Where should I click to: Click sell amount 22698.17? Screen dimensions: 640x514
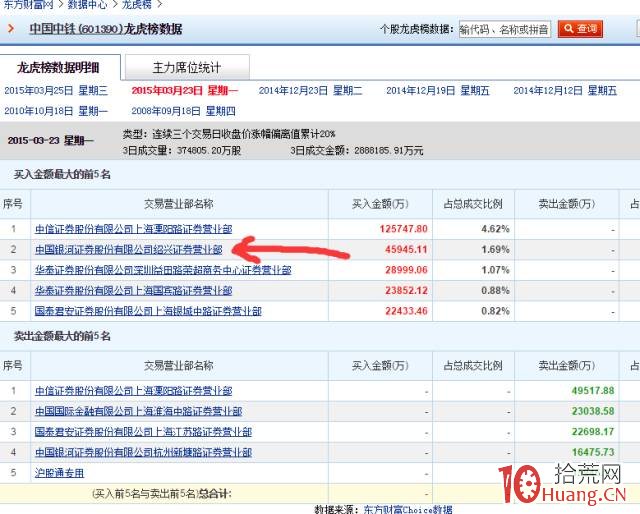(x=593, y=432)
